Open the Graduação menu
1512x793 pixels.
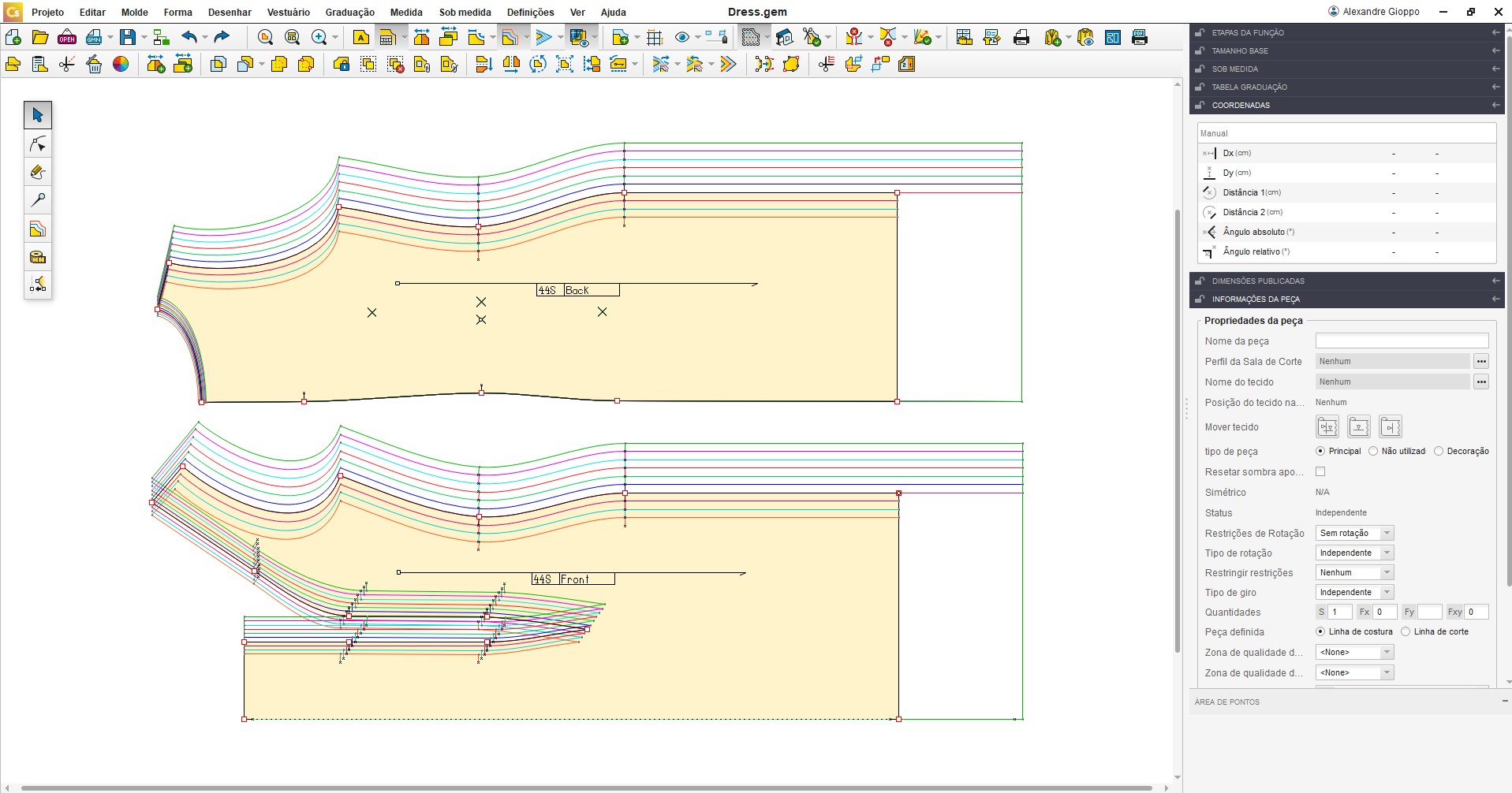pyautogui.click(x=349, y=12)
